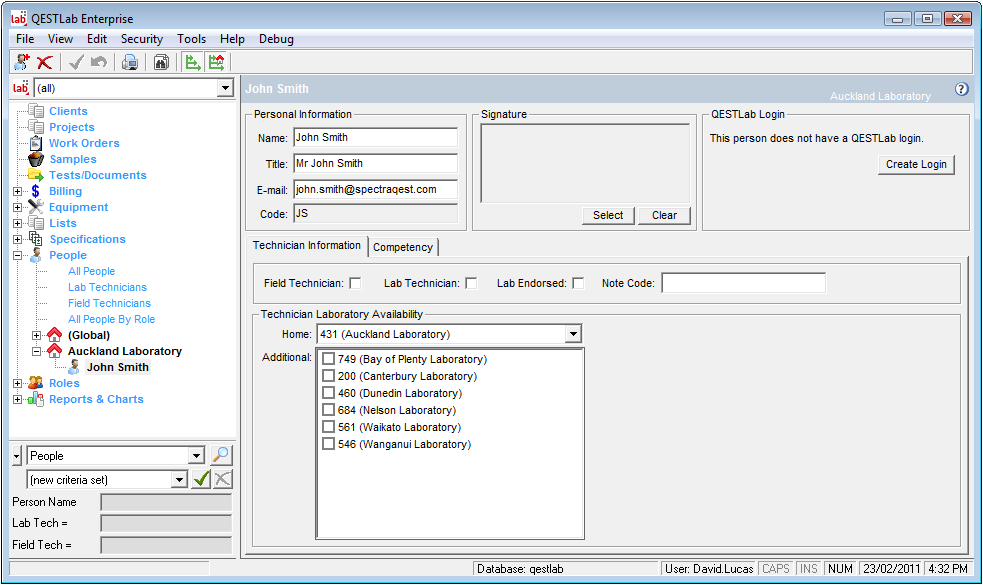Click the add new person toolbar icon
The height and width of the screenshot is (585, 983).
pos(23,62)
